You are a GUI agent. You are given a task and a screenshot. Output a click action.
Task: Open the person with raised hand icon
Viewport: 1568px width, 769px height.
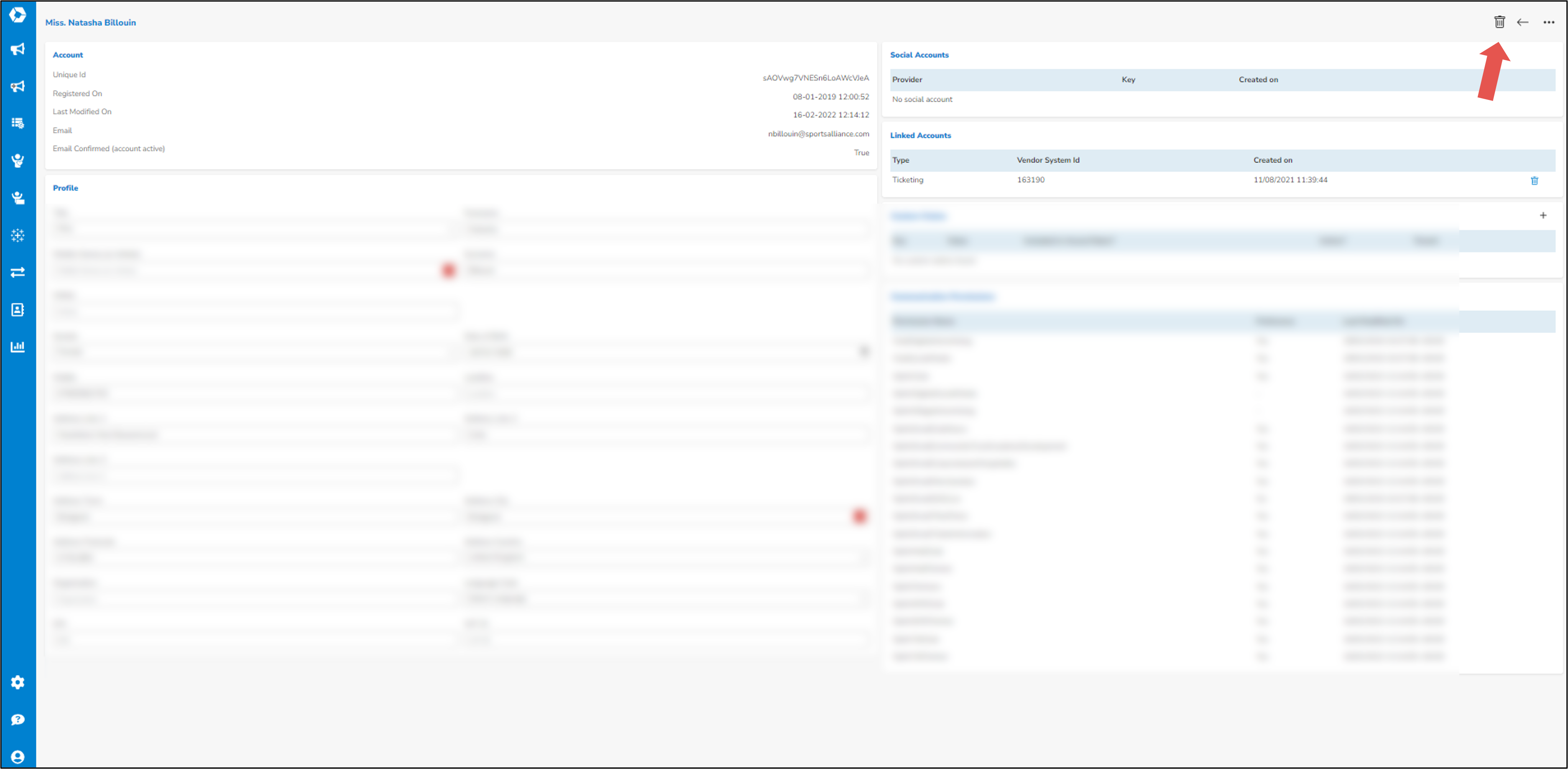click(x=18, y=198)
